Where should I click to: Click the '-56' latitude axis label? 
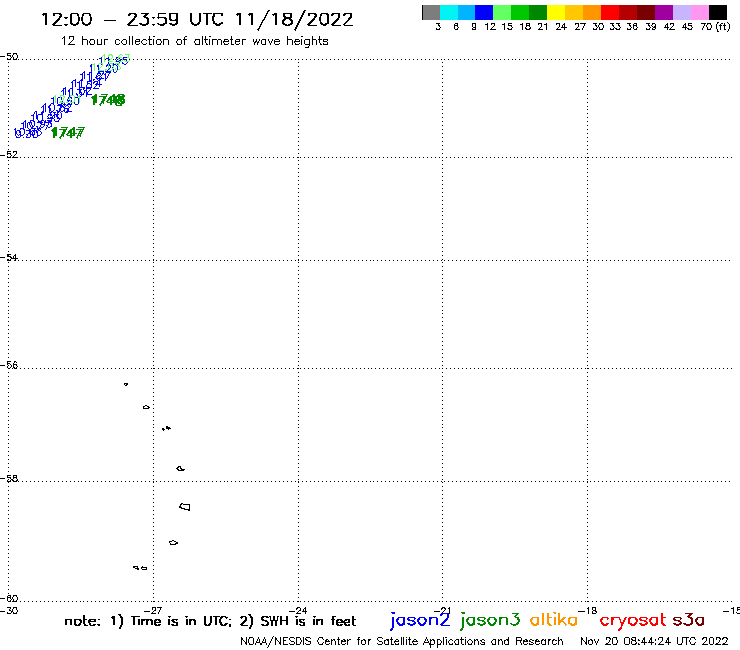pyautogui.click(x=9, y=365)
